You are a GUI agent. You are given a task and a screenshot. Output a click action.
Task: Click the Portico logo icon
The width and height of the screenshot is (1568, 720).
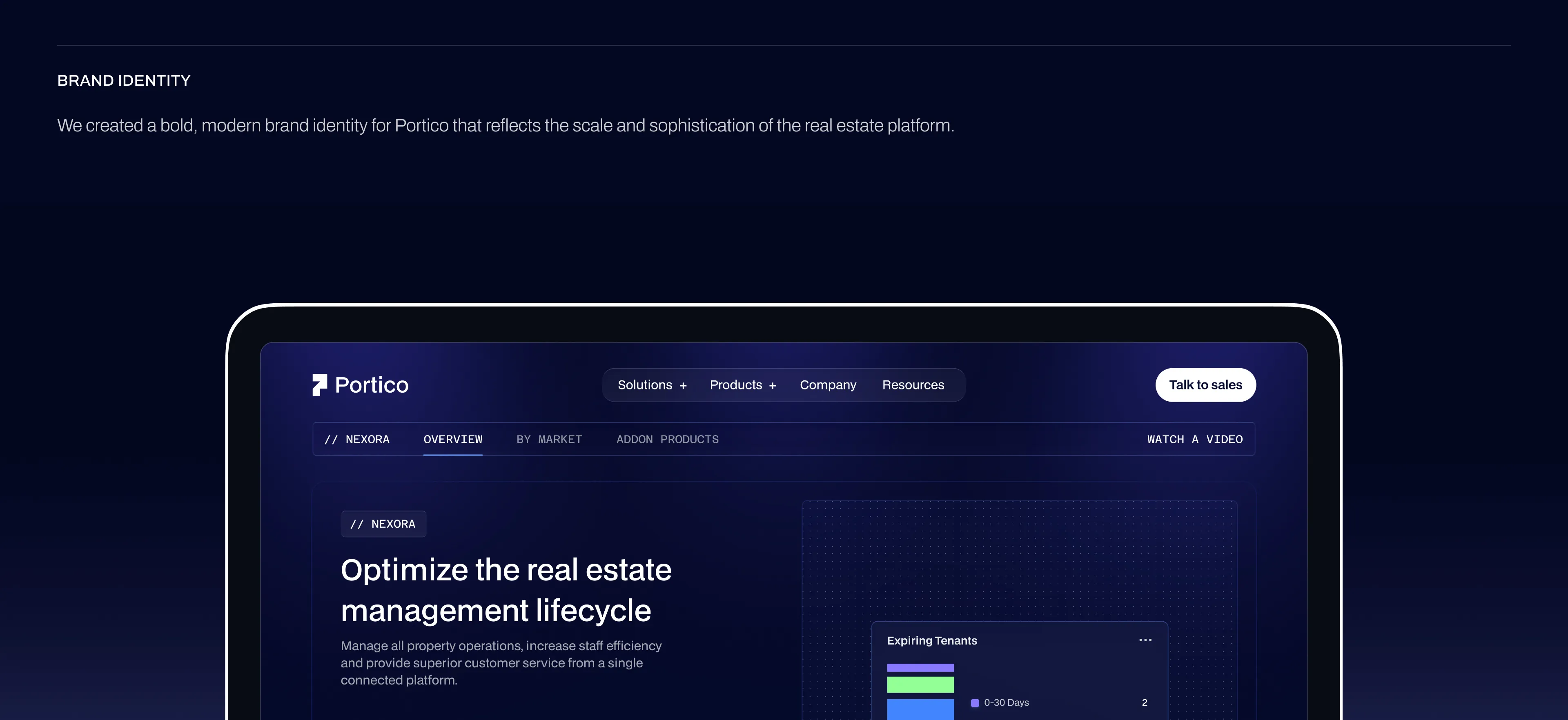(320, 384)
